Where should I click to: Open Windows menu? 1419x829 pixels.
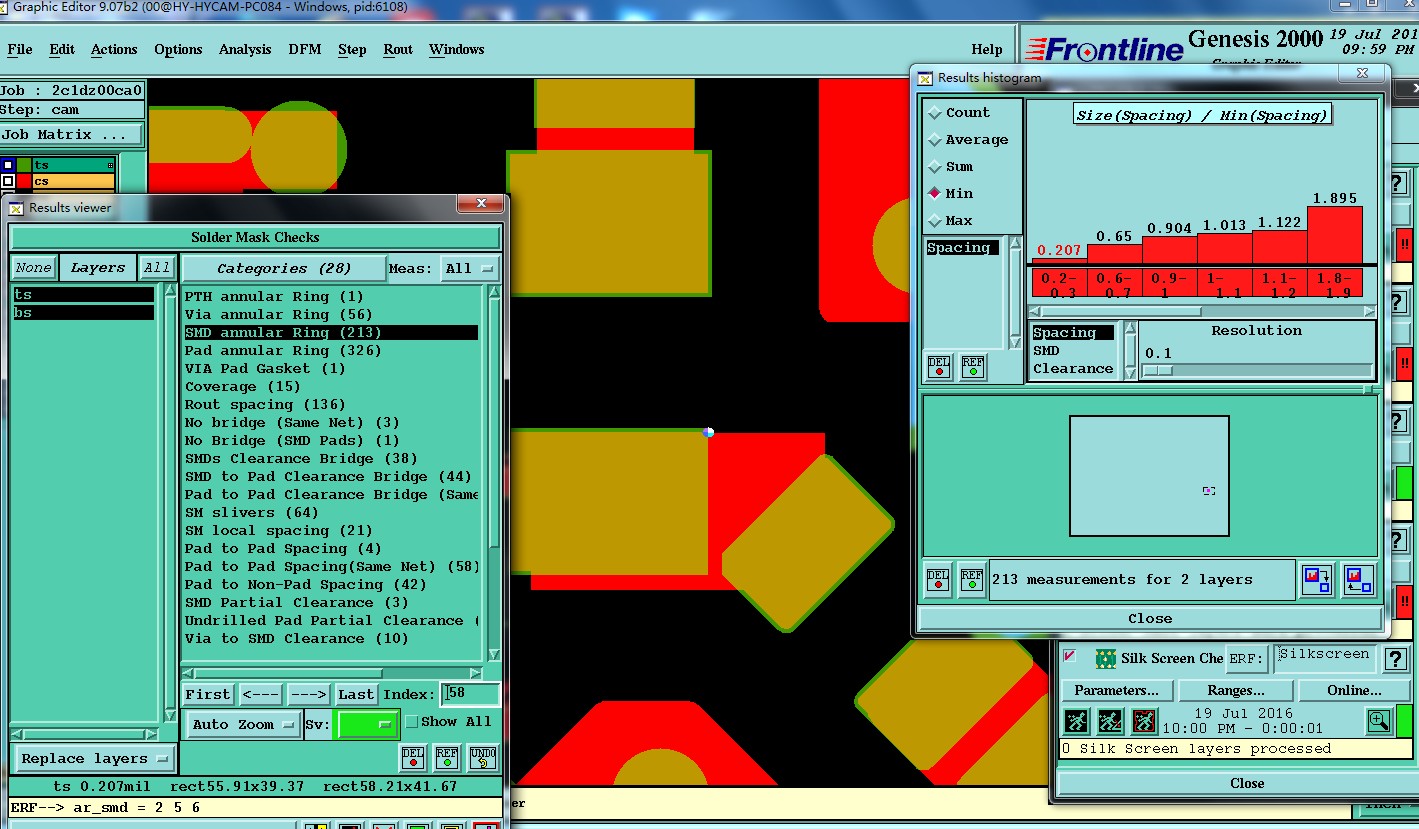coord(457,49)
